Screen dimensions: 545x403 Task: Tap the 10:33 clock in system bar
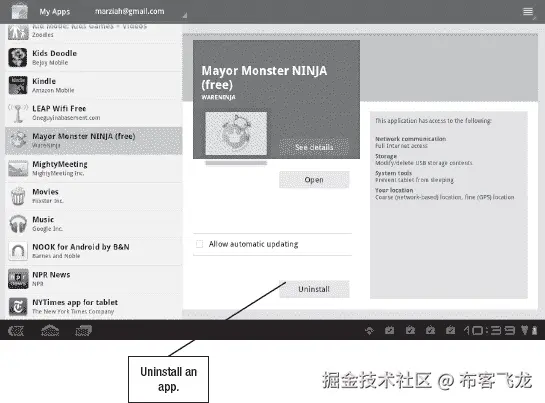click(489, 330)
